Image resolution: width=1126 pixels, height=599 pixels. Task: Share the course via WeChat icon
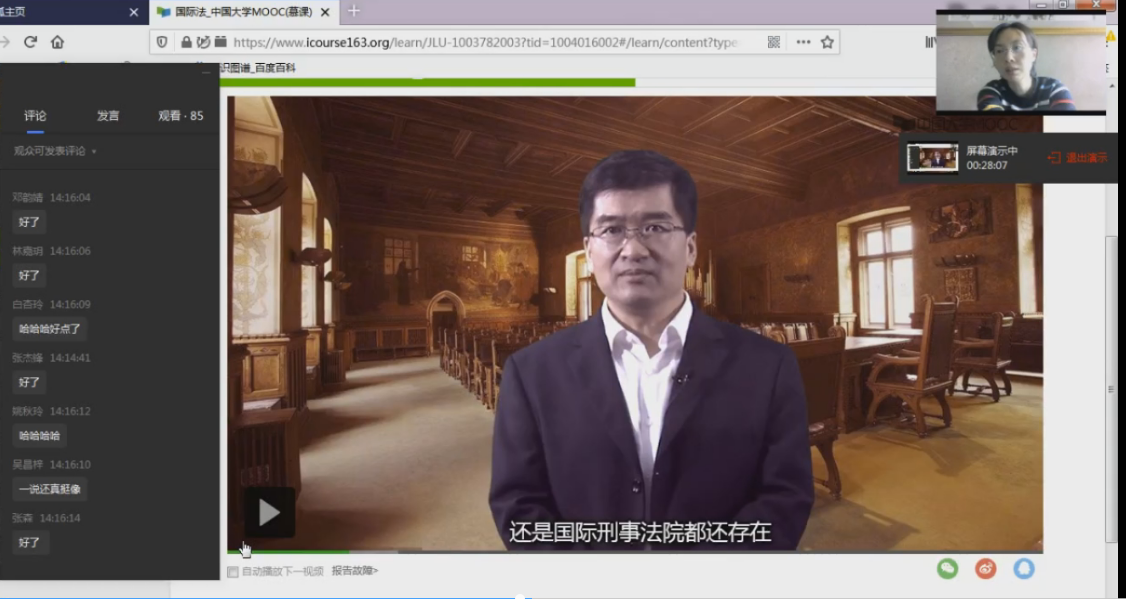947,568
